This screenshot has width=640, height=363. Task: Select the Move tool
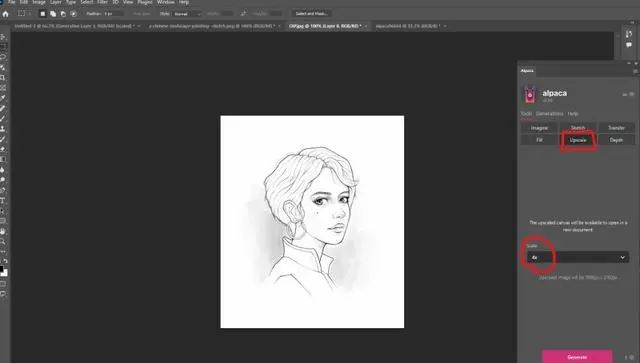[x=3, y=37]
